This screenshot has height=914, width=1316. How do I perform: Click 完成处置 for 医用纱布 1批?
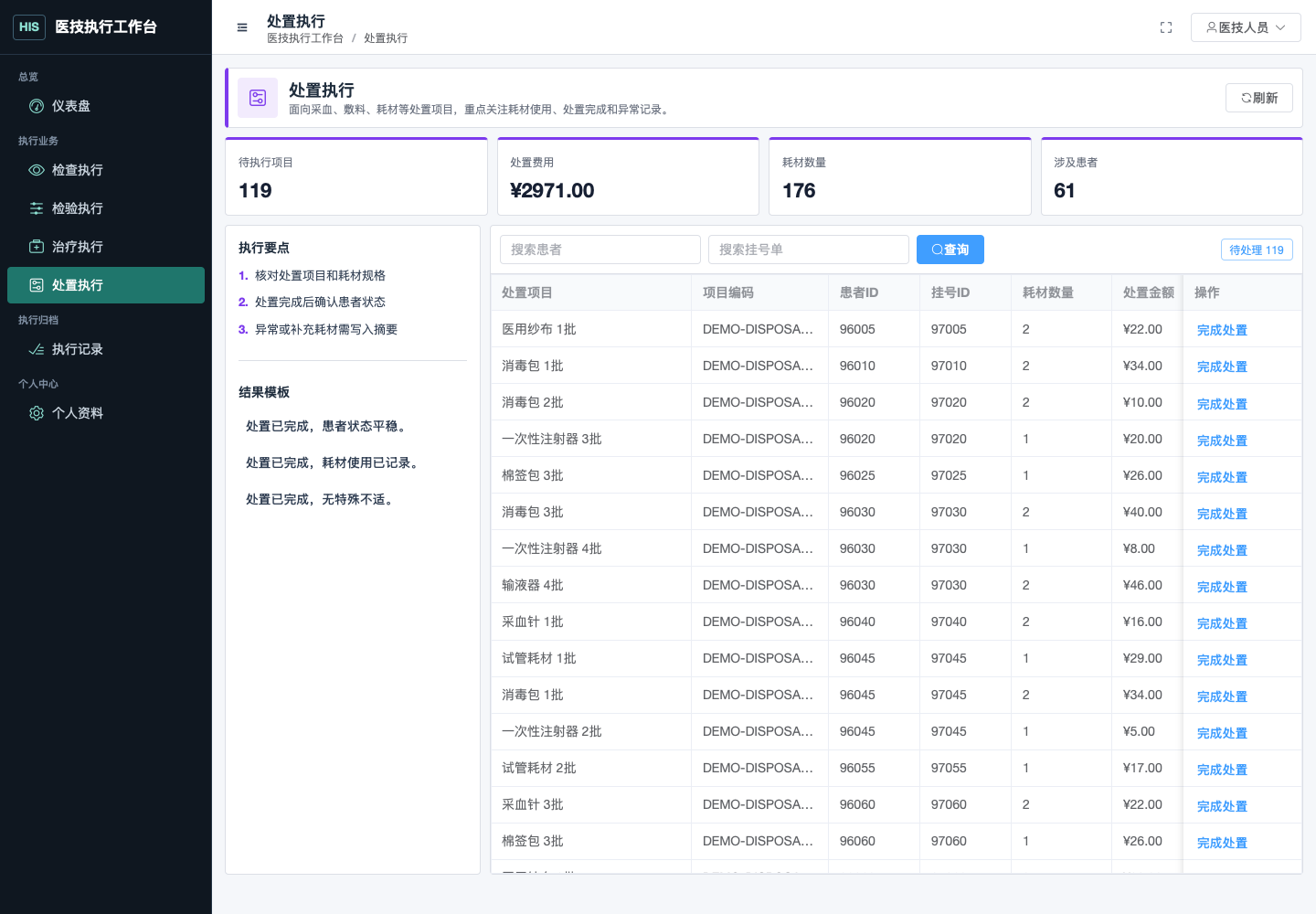pos(1222,330)
